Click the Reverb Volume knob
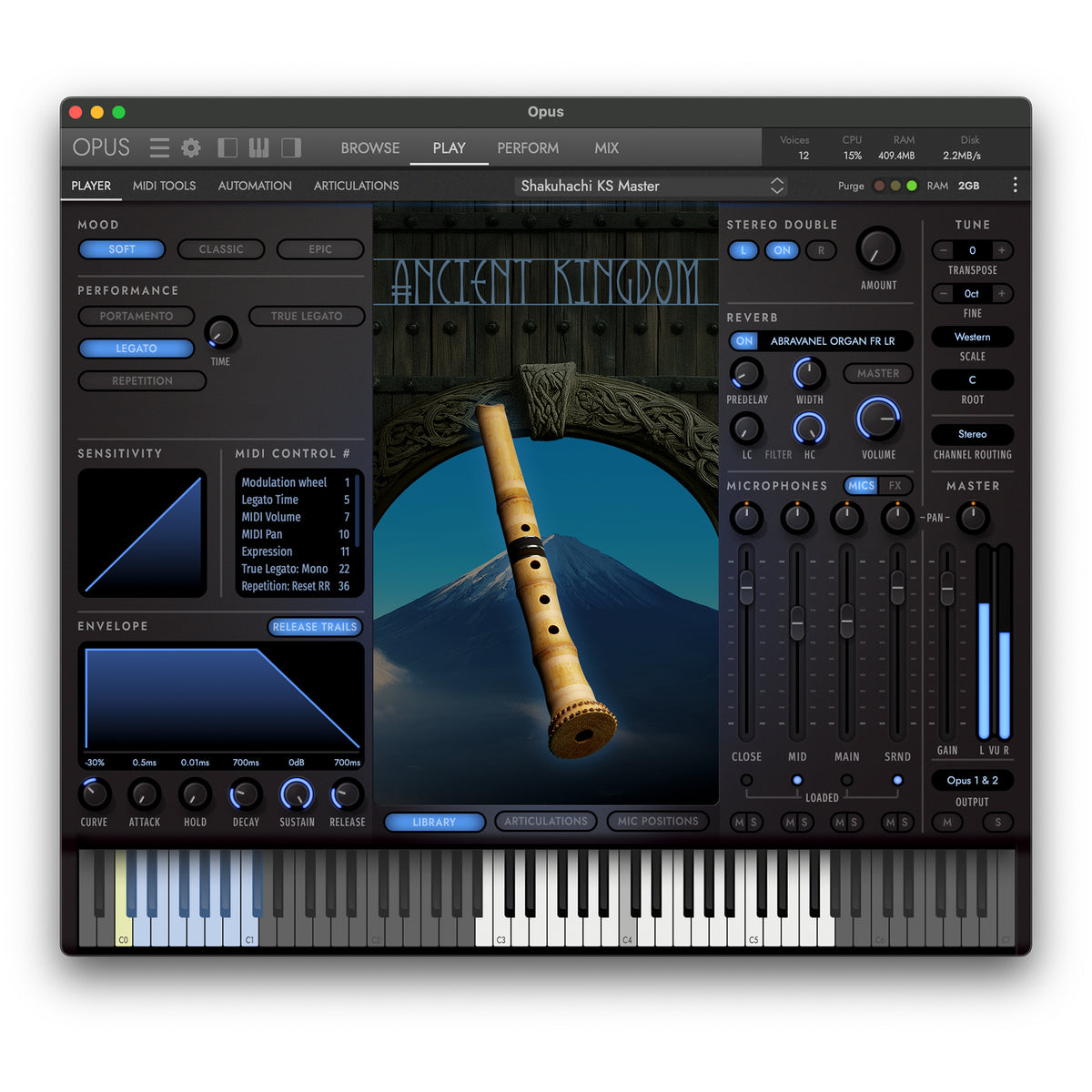 click(878, 420)
